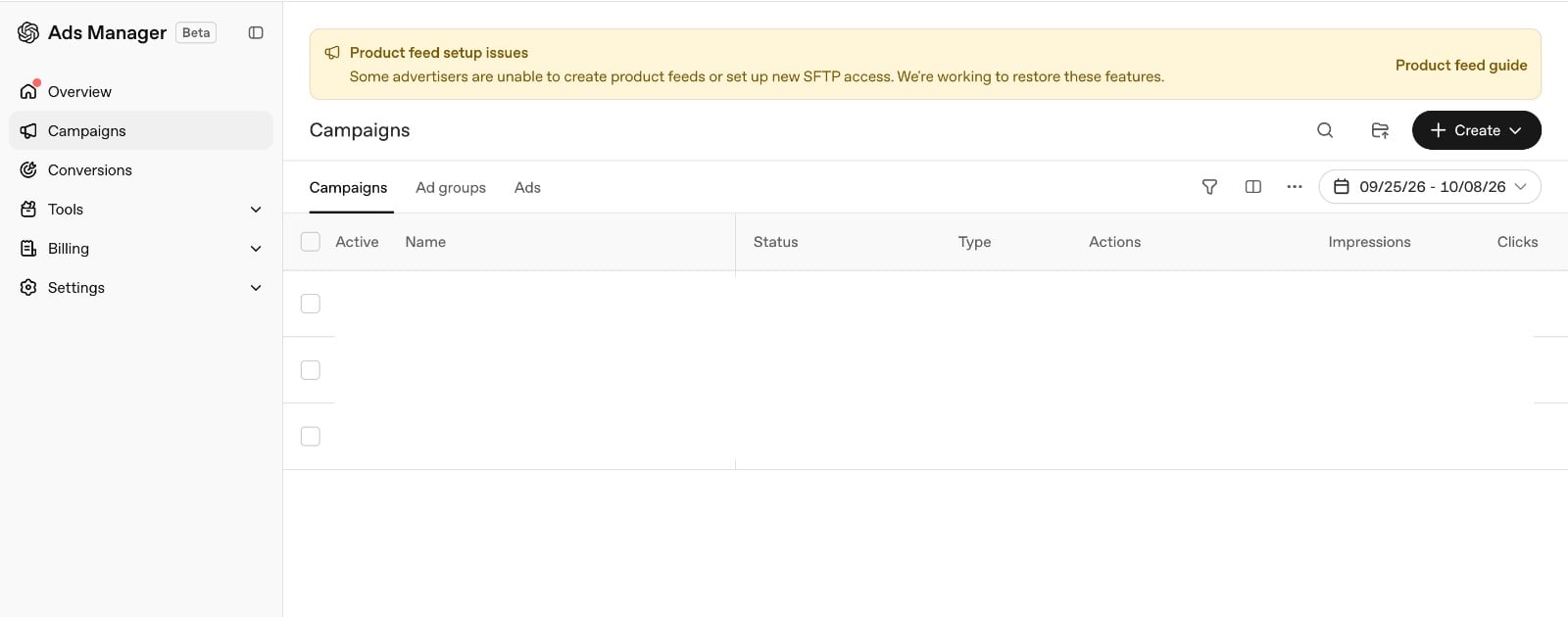Click the Overview home icon

[28, 91]
